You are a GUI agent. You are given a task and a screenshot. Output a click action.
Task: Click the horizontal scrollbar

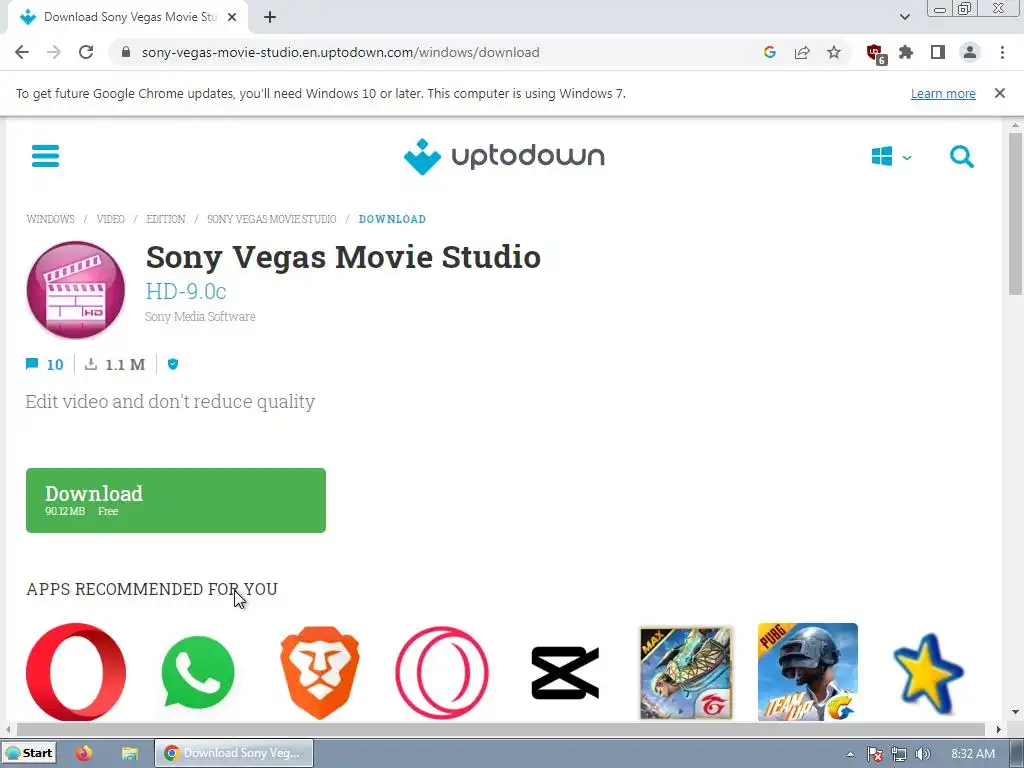tap(500, 729)
